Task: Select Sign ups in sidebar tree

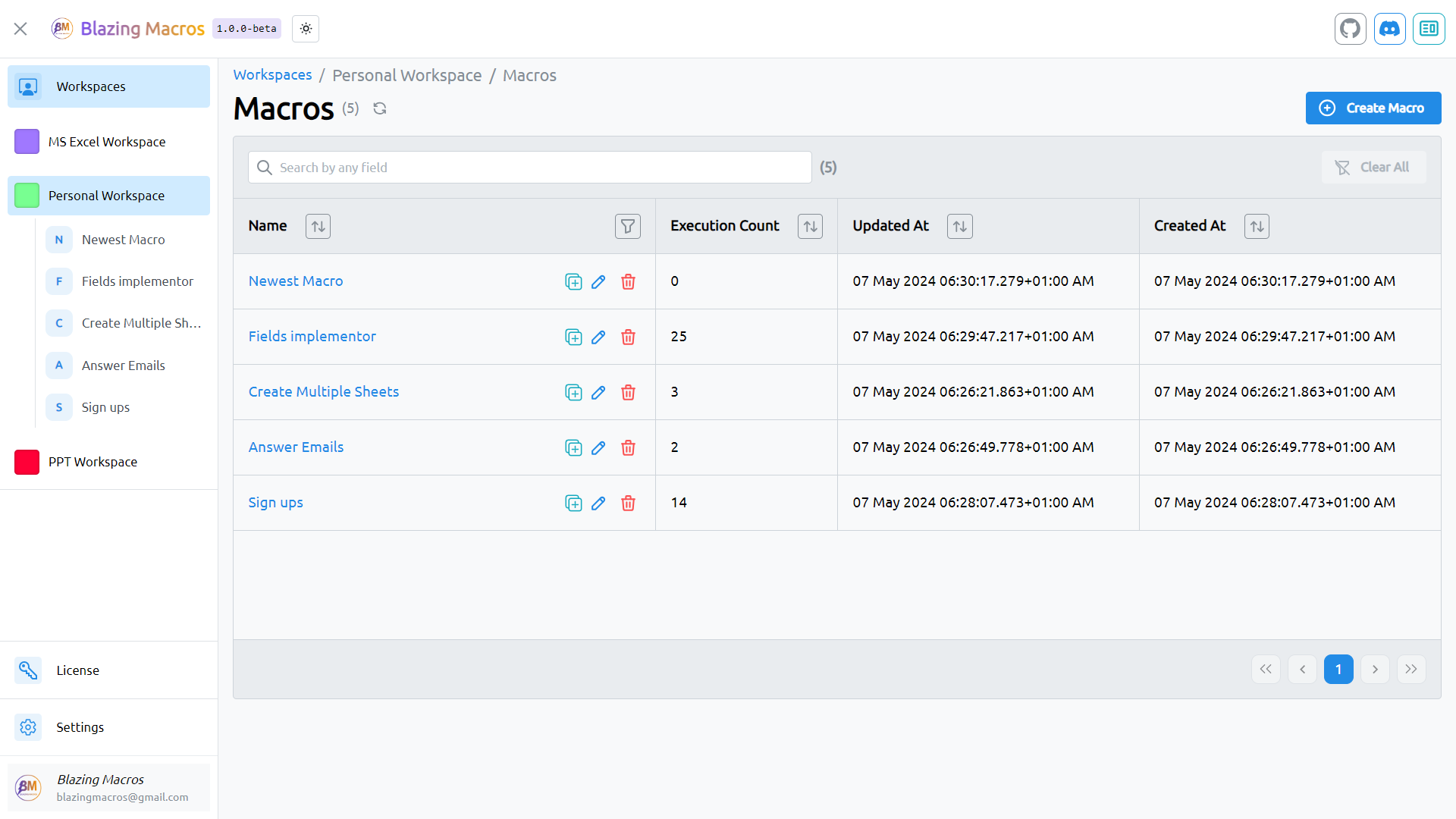Action: [125, 407]
